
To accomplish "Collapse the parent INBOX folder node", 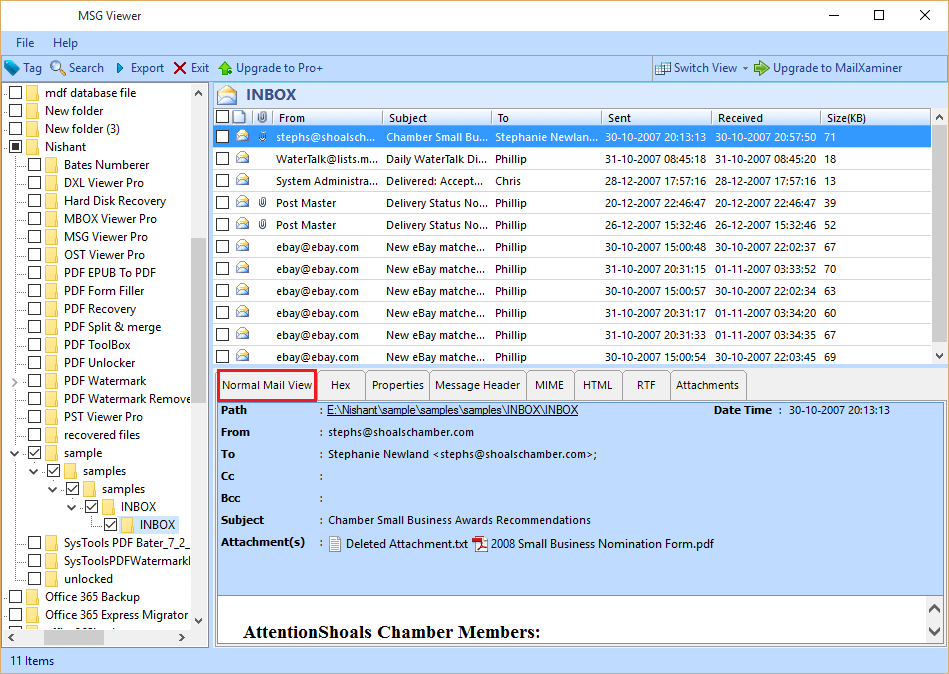I will point(71,507).
